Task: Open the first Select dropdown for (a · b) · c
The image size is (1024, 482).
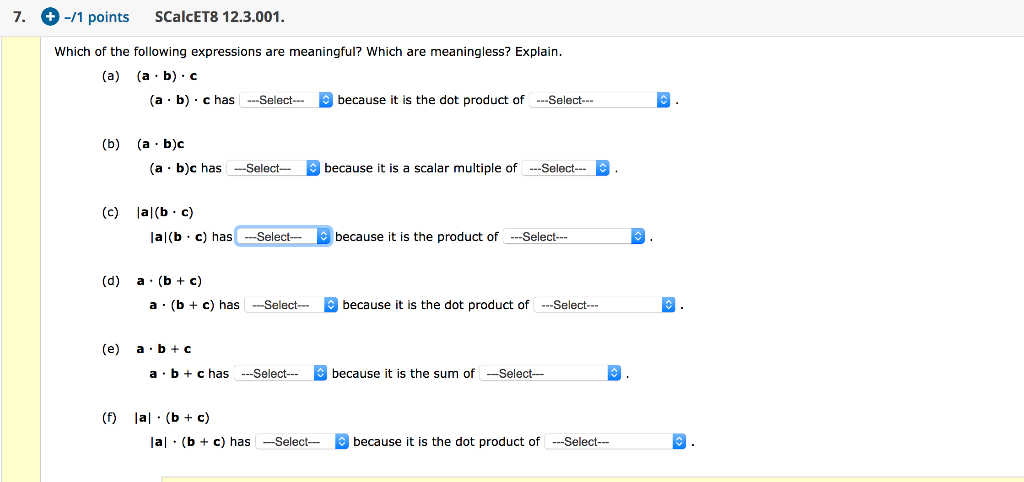Action: (x=287, y=101)
